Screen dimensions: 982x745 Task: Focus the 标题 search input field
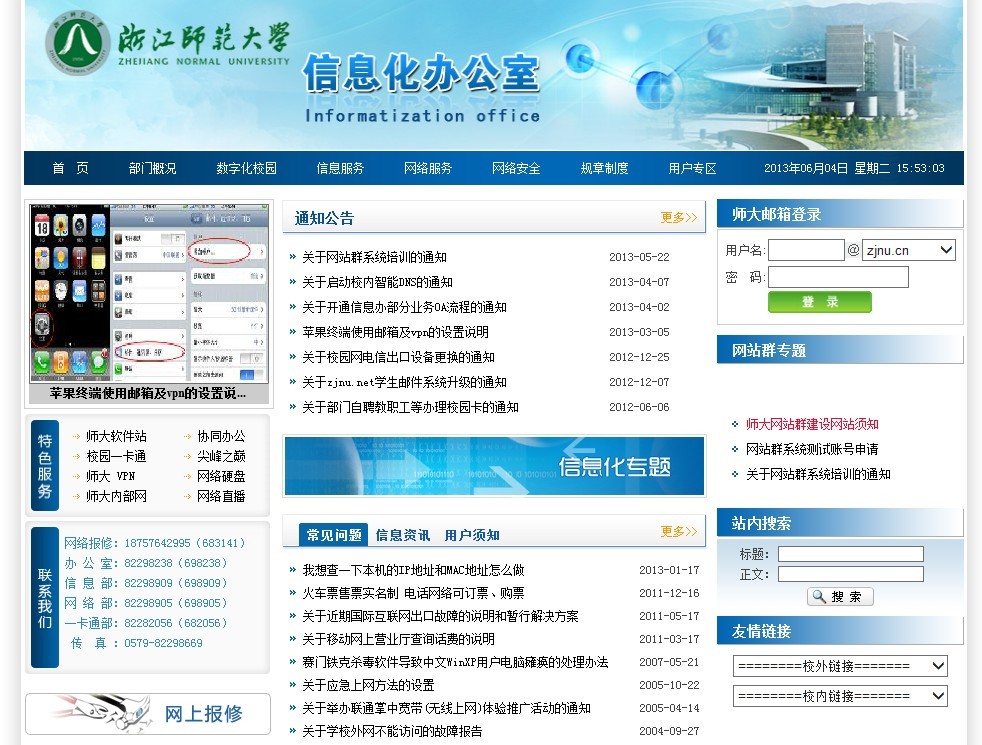tap(850, 554)
